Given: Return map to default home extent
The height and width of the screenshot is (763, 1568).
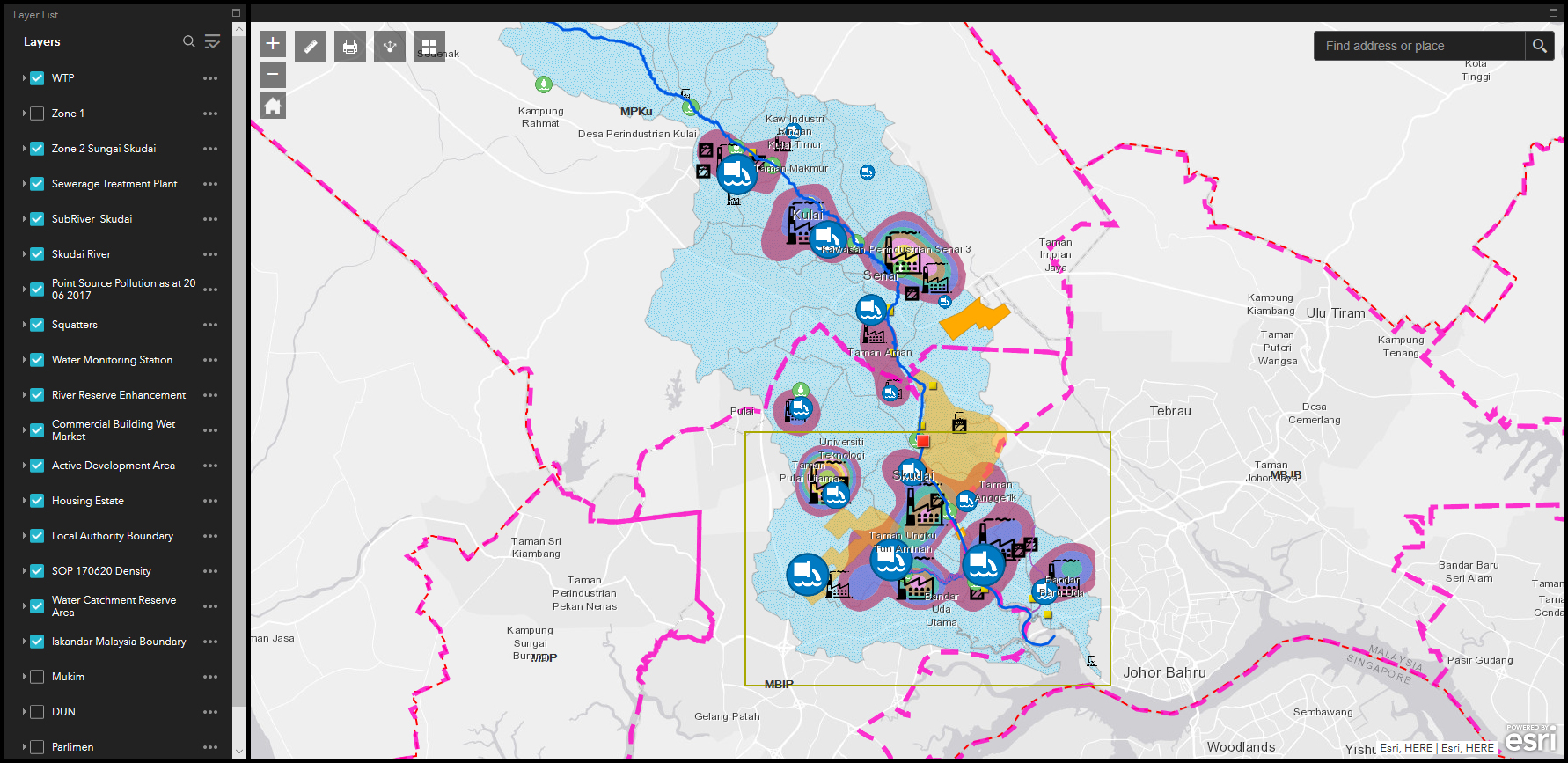Looking at the screenshot, I should (x=273, y=106).
